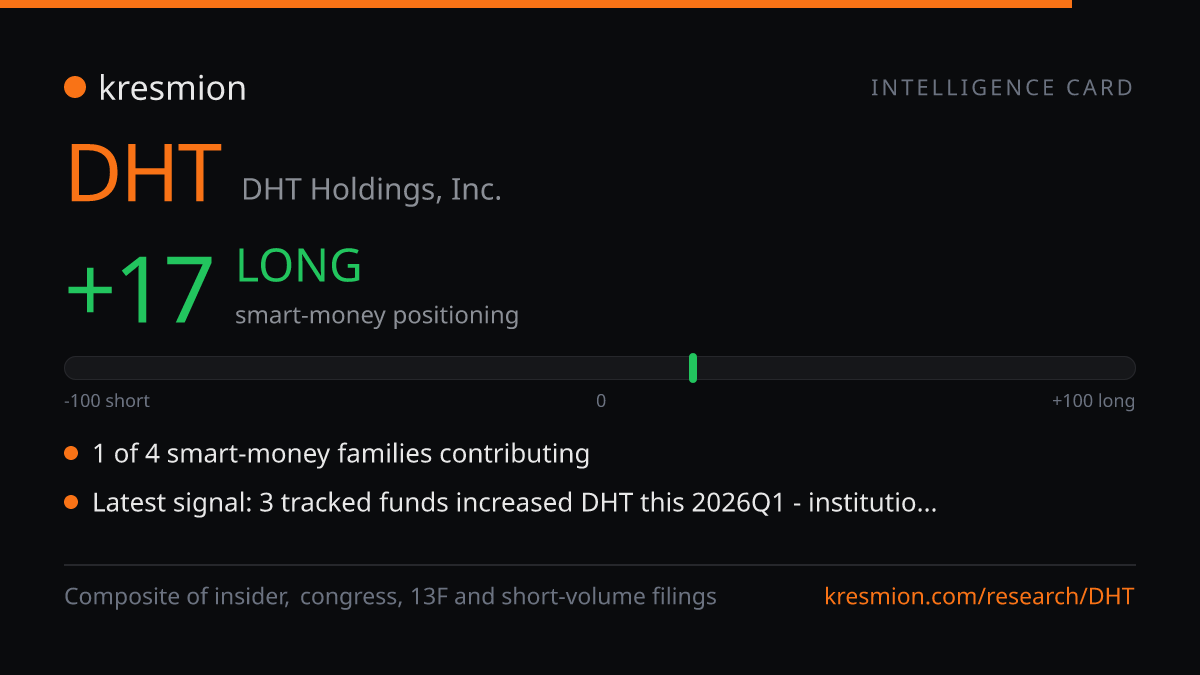Expand the truncated Latest signal text
1200x675 pixels.
tap(514, 502)
